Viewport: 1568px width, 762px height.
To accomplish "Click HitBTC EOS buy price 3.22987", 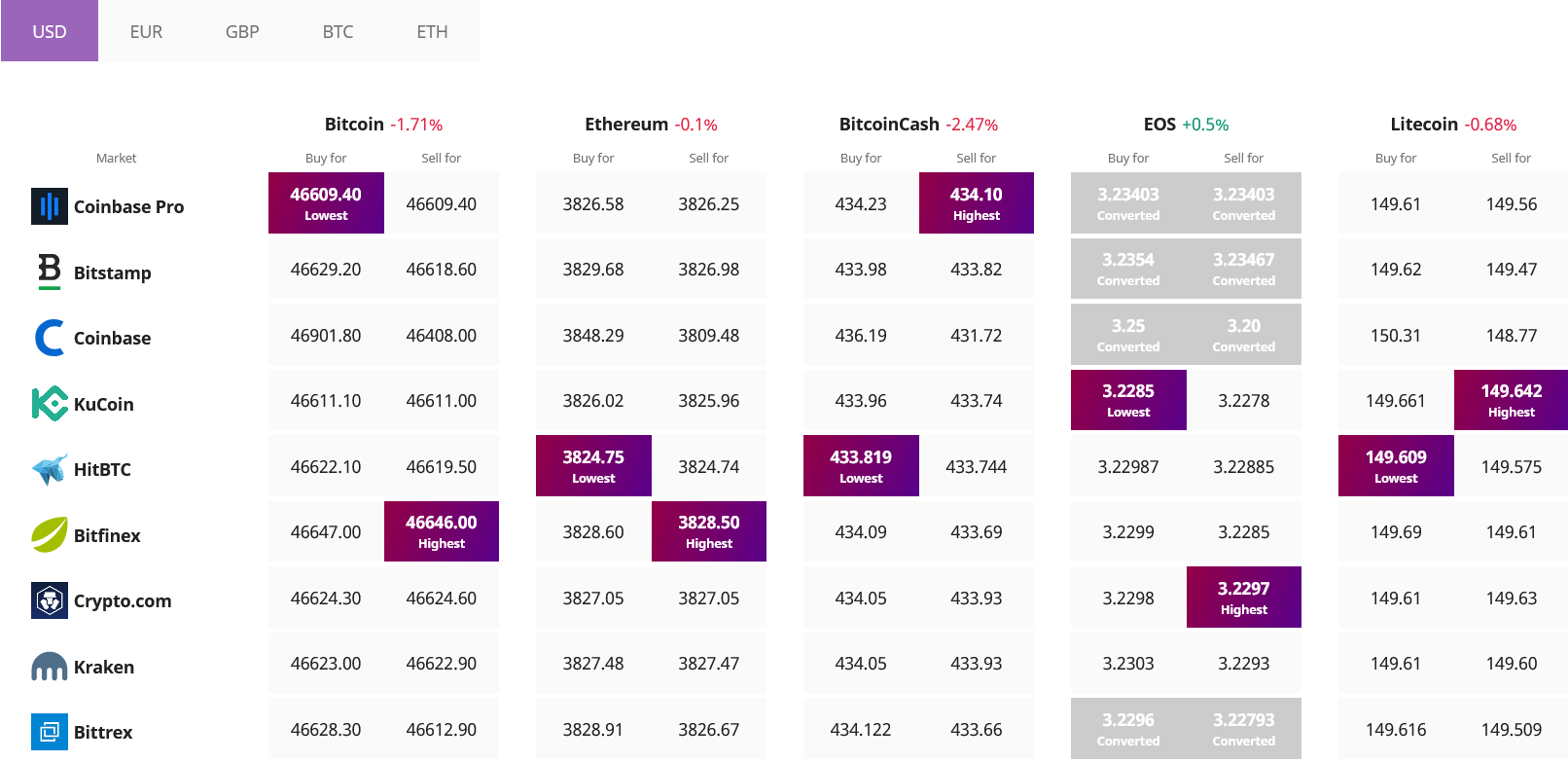I will [1128, 466].
